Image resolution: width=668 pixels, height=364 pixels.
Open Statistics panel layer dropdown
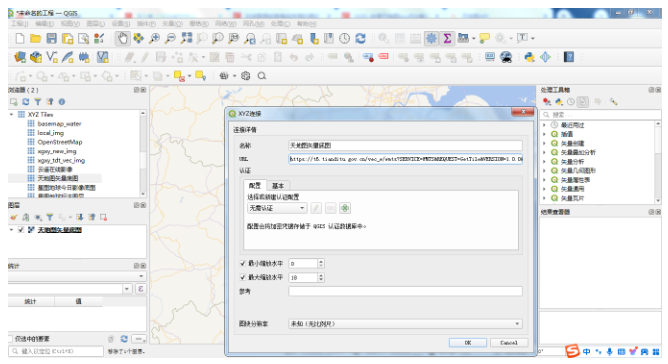[77, 276]
